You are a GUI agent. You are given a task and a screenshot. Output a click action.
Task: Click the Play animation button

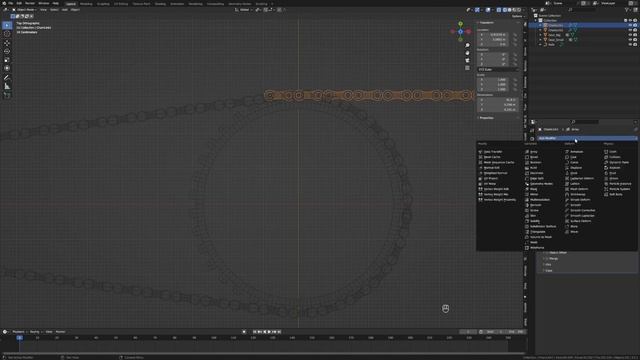[269, 332]
